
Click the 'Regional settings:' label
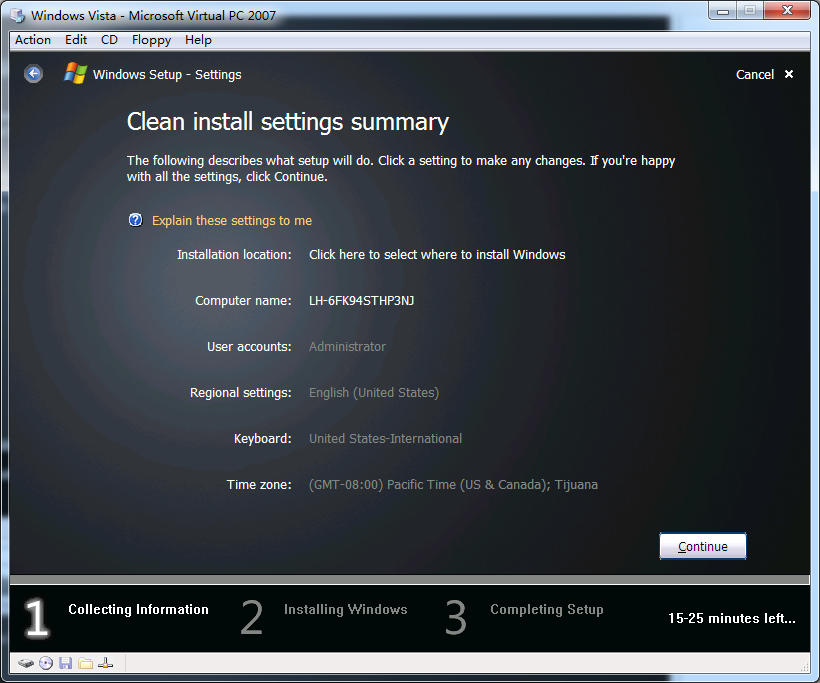[241, 393]
